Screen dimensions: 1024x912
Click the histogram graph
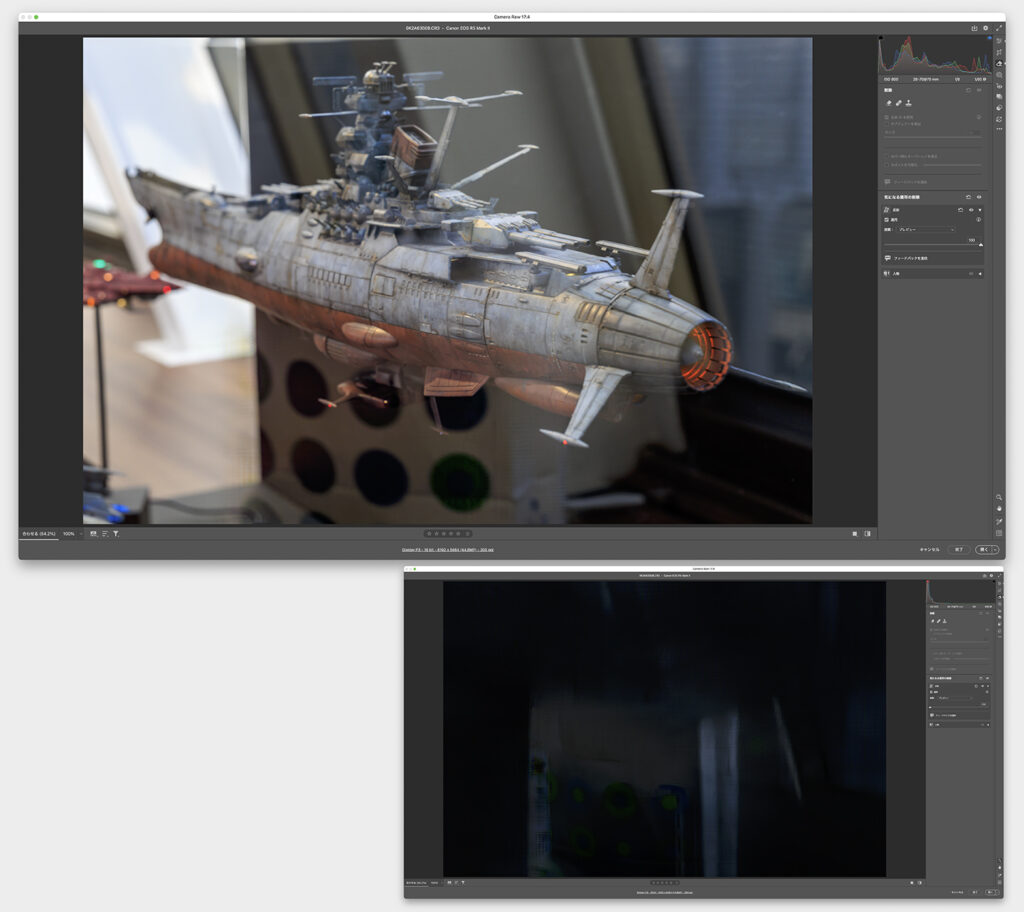click(x=935, y=55)
